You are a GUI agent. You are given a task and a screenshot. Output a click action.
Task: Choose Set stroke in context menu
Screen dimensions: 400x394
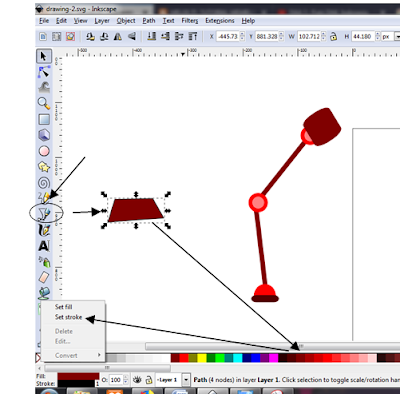(x=68, y=317)
